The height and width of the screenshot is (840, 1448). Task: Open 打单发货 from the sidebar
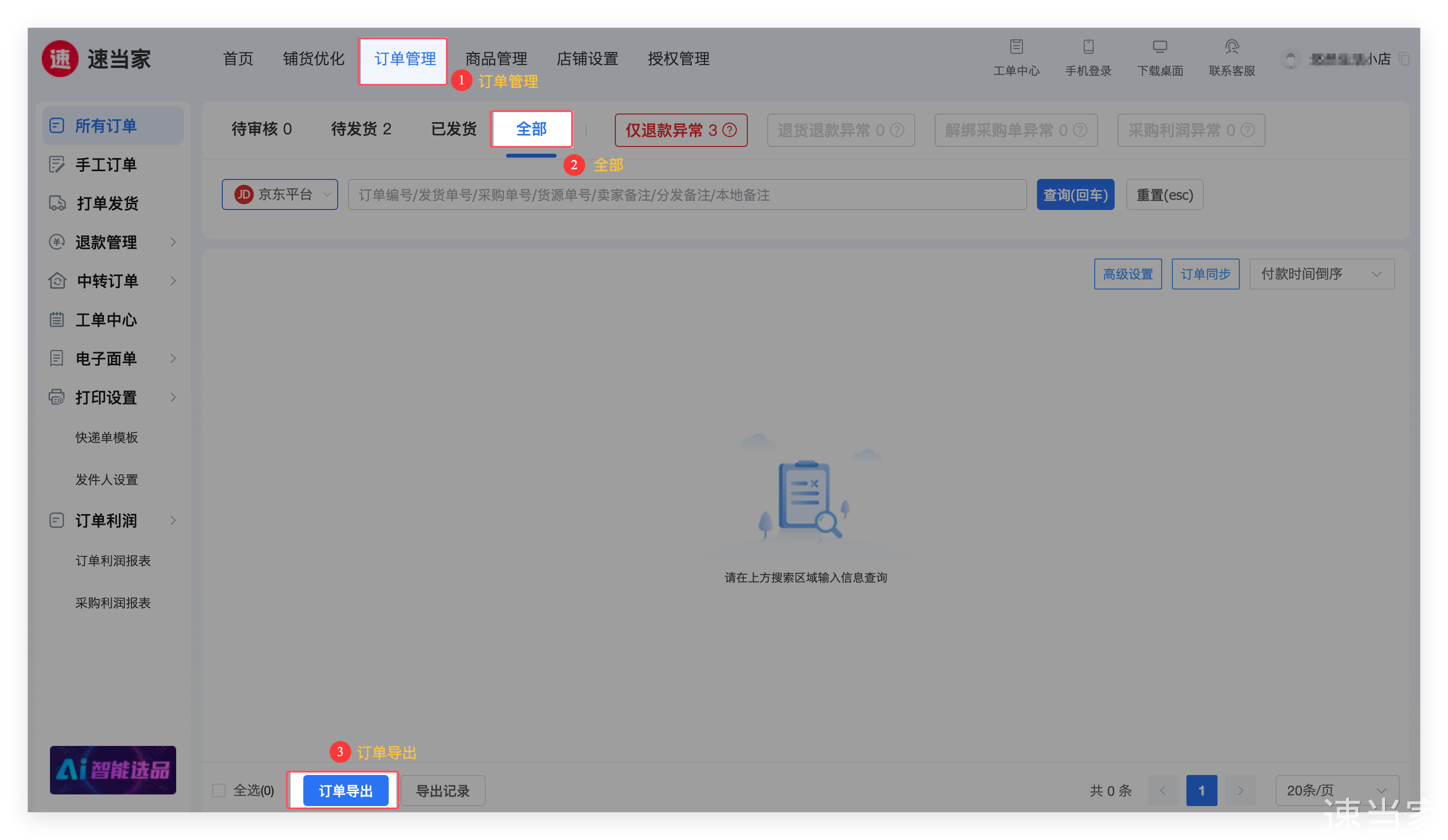(x=107, y=203)
